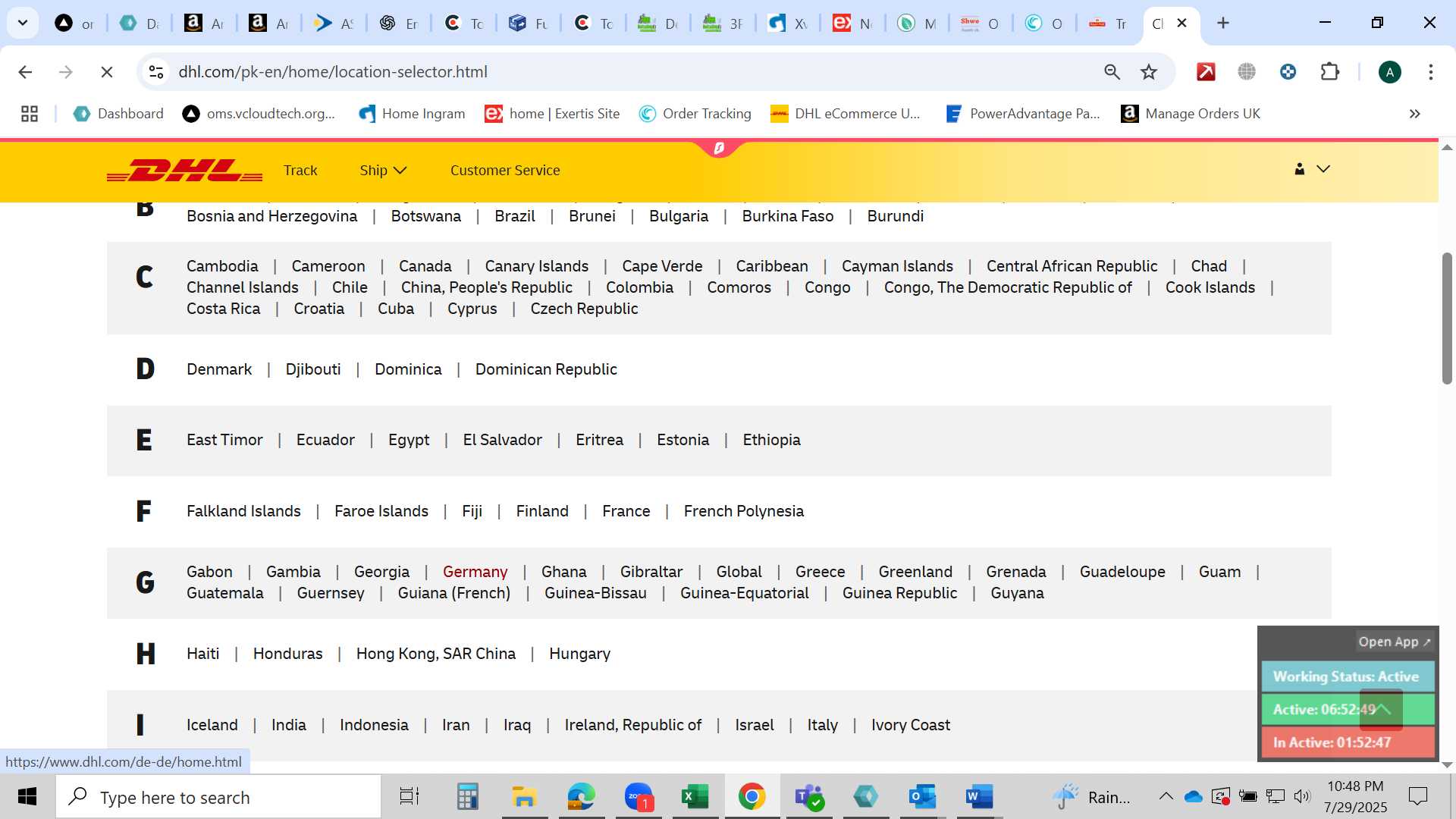Viewport: 1456px width, 819px height.
Task: Open the tab search dropdown arrow
Action: [23, 23]
